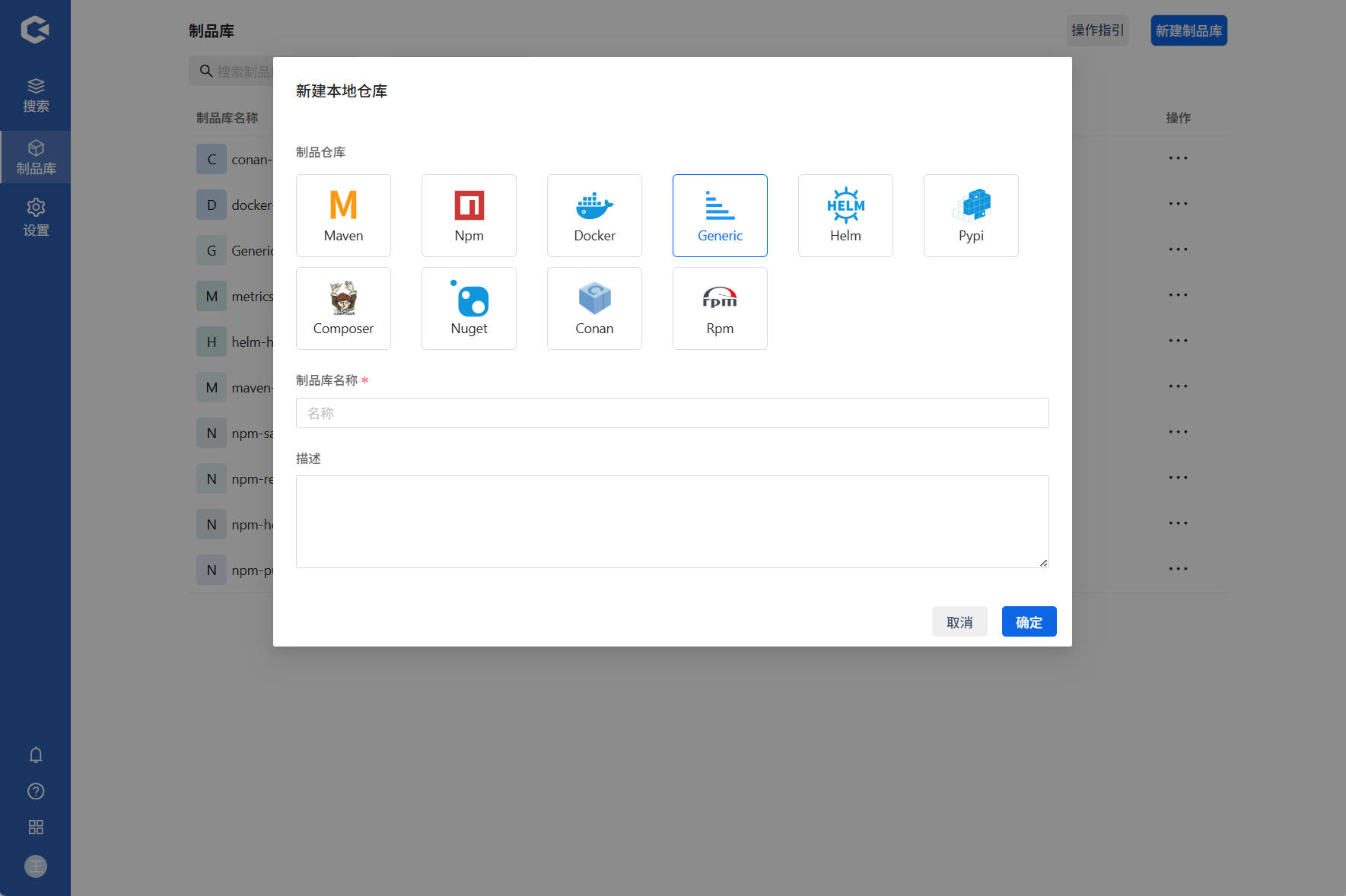The height and width of the screenshot is (896, 1346).
Task: Focus the 制品库名称 name field
Action: tap(673, 413)
